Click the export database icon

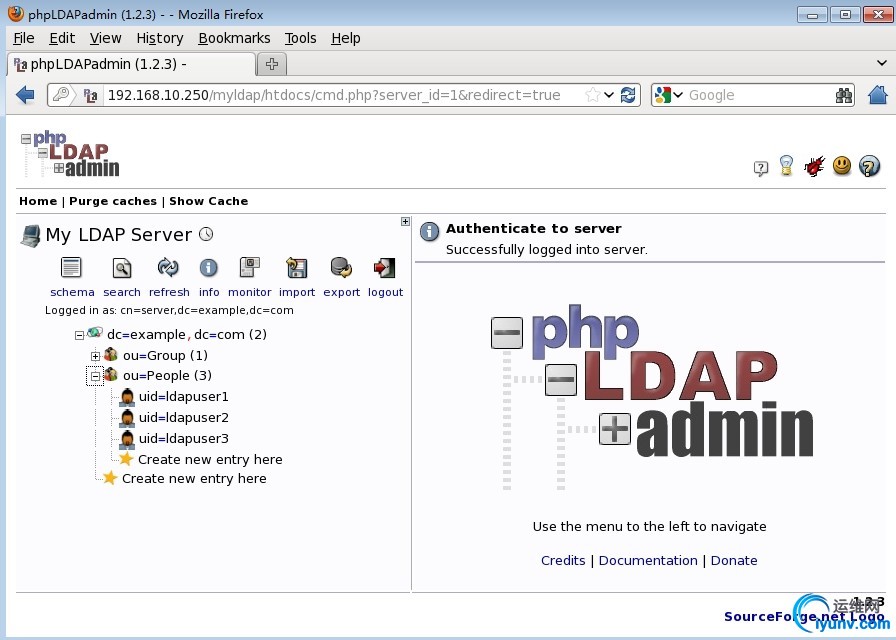[341, 267]
